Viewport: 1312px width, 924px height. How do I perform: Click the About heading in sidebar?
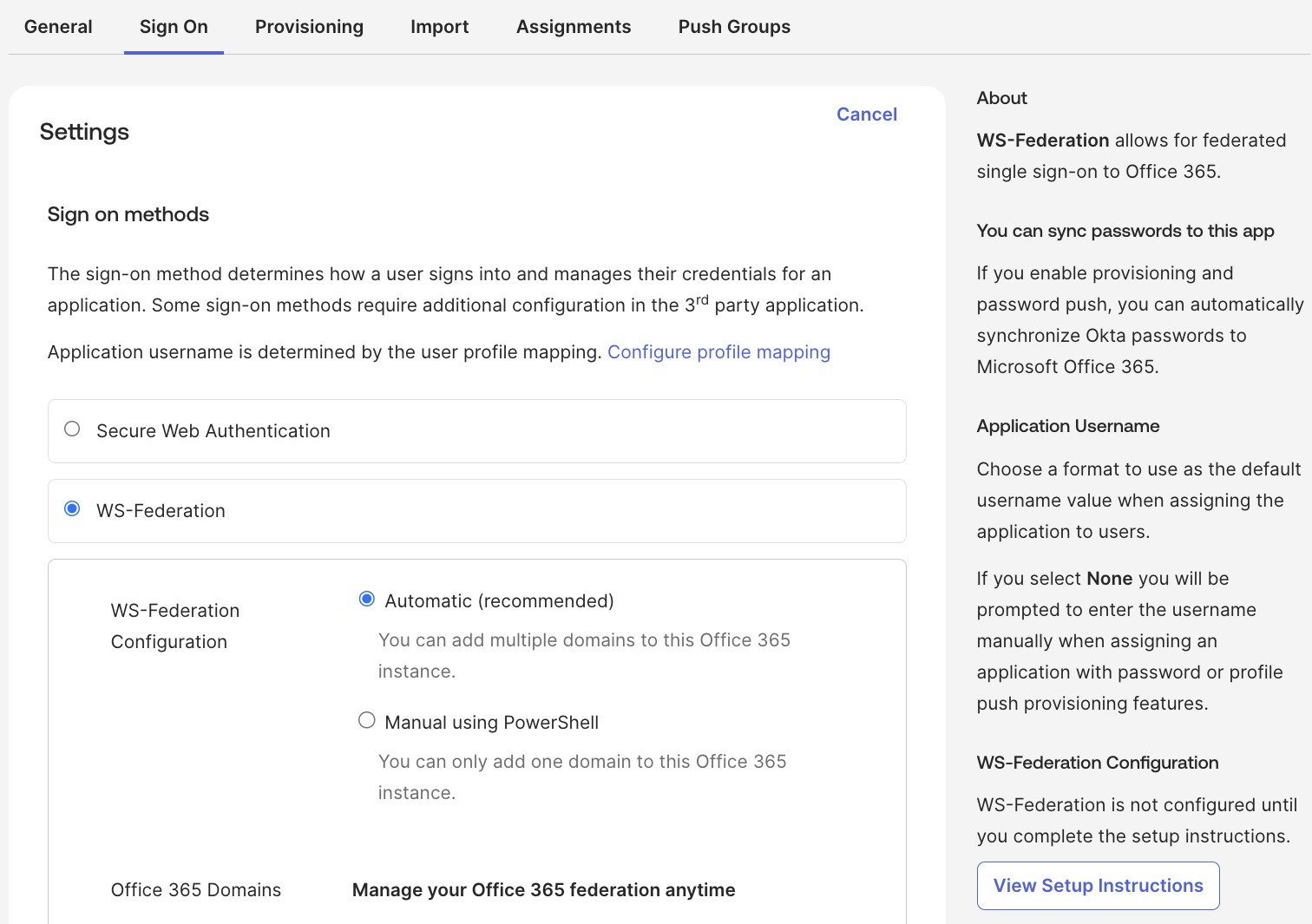pyautogui.click(x=1001, y=98)
